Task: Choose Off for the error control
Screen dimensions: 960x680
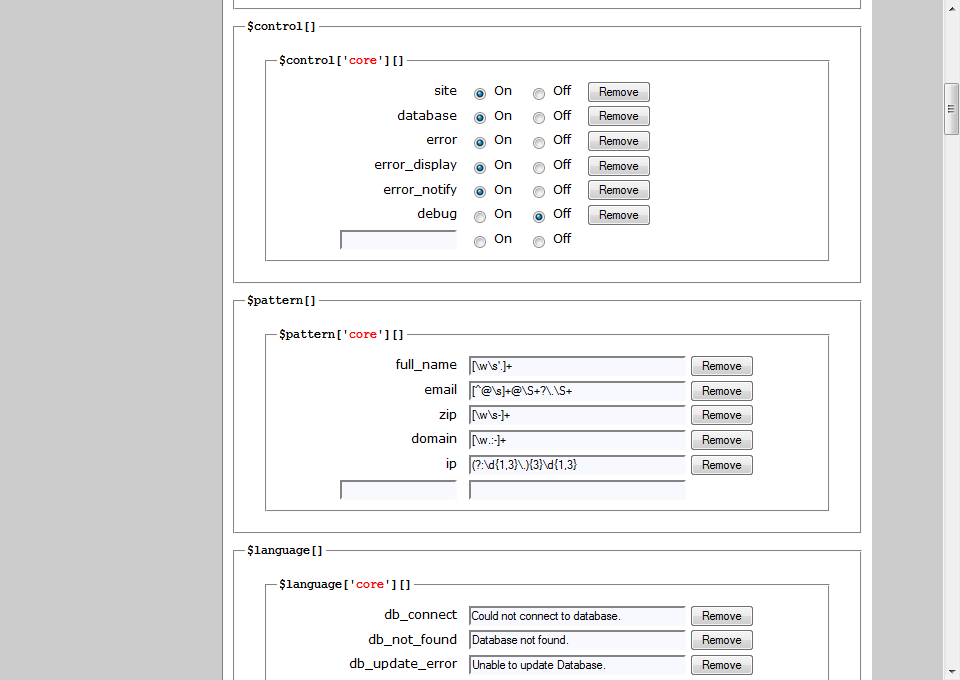Action: tap(539, 142)
